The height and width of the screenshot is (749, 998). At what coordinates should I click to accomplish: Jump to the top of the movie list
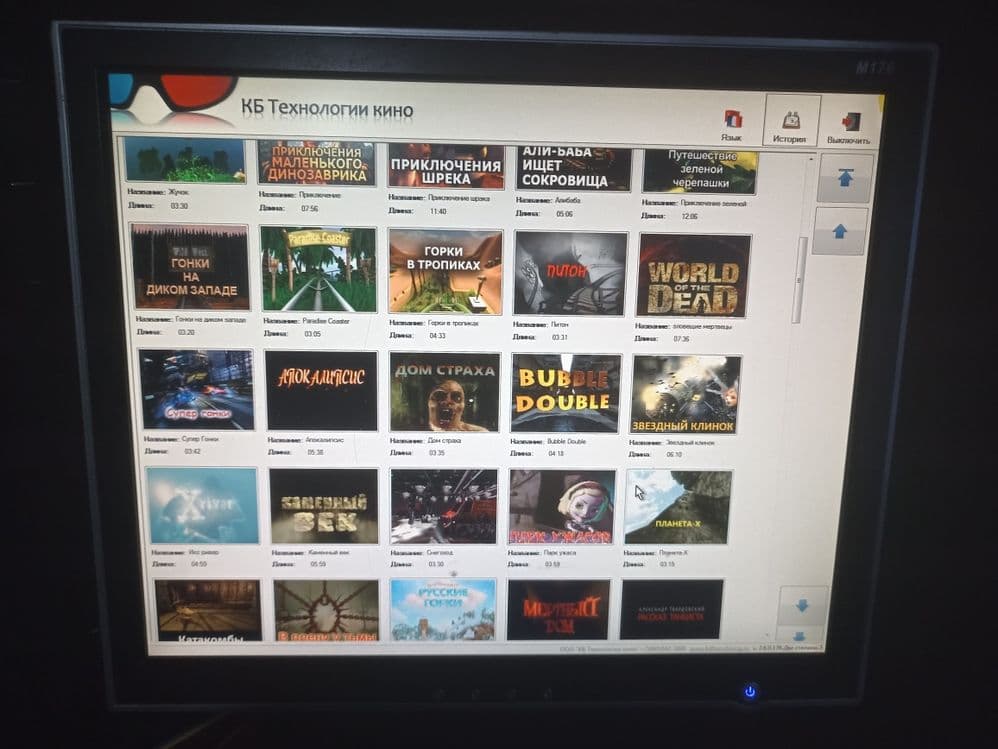pos(845,178)
